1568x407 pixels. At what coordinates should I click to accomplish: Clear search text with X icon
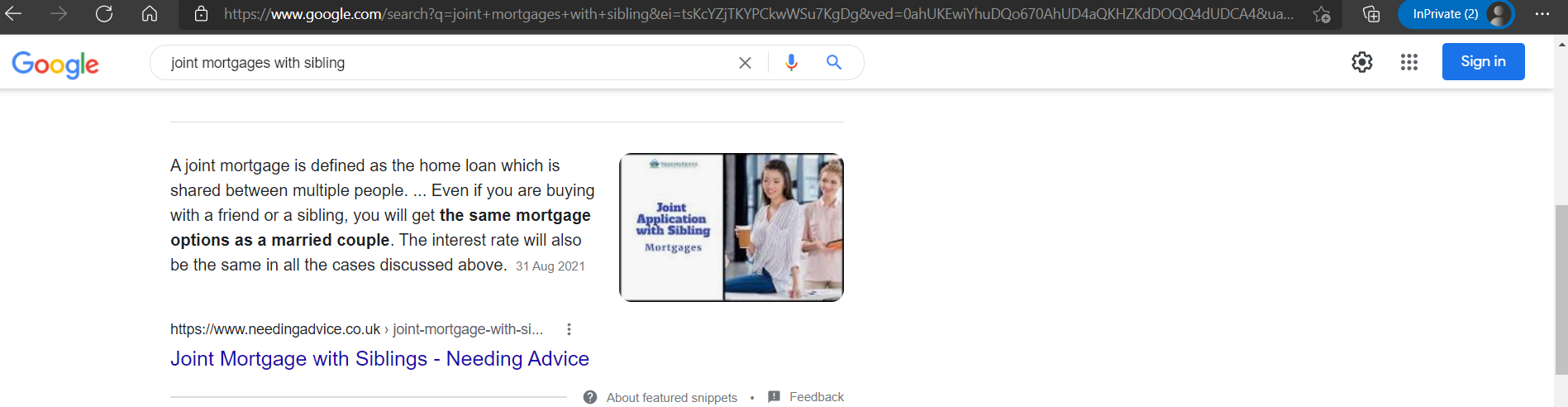tap(745, 63)
